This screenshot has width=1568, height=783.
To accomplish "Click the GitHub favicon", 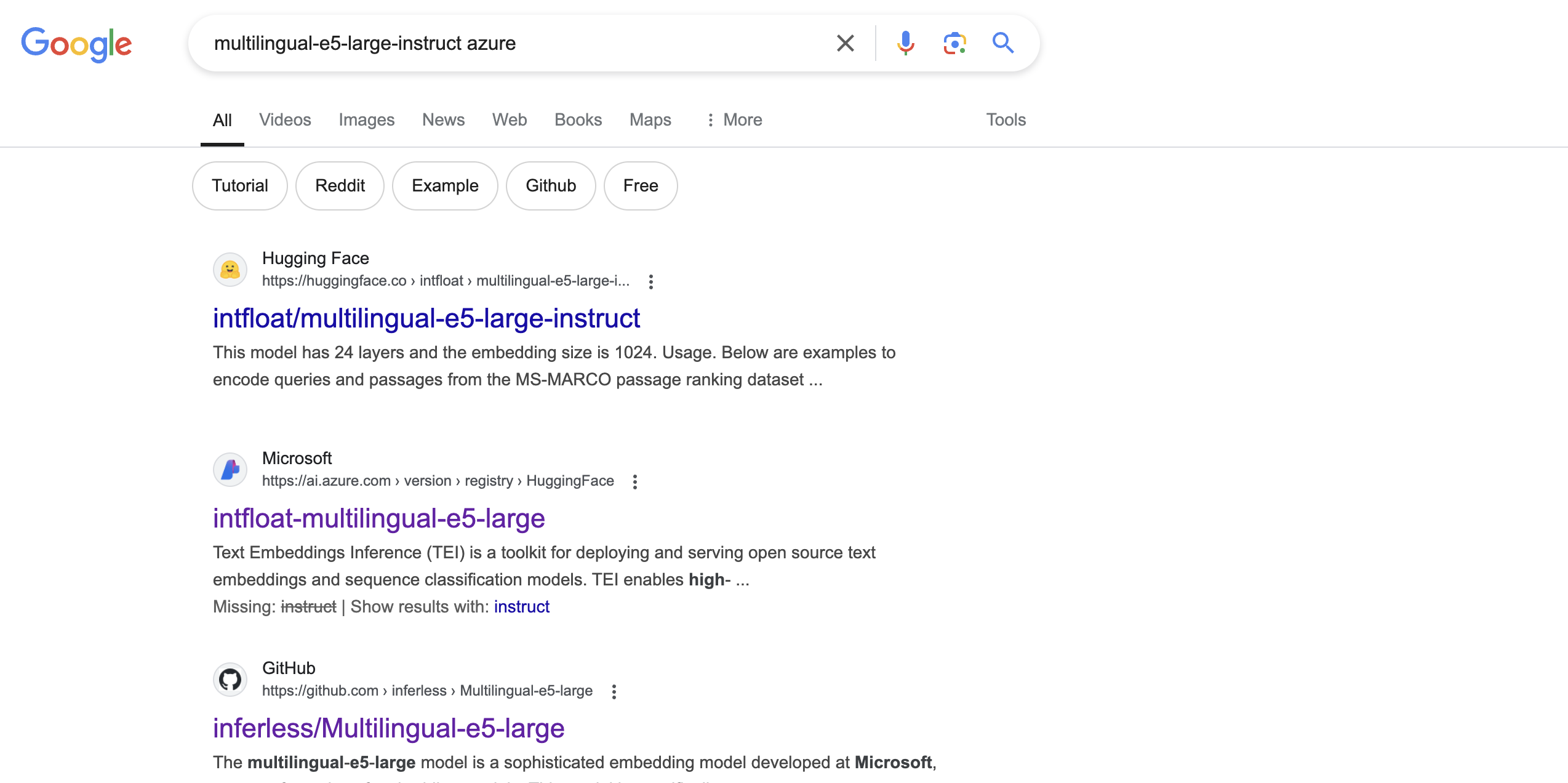I will coord(230,680).
